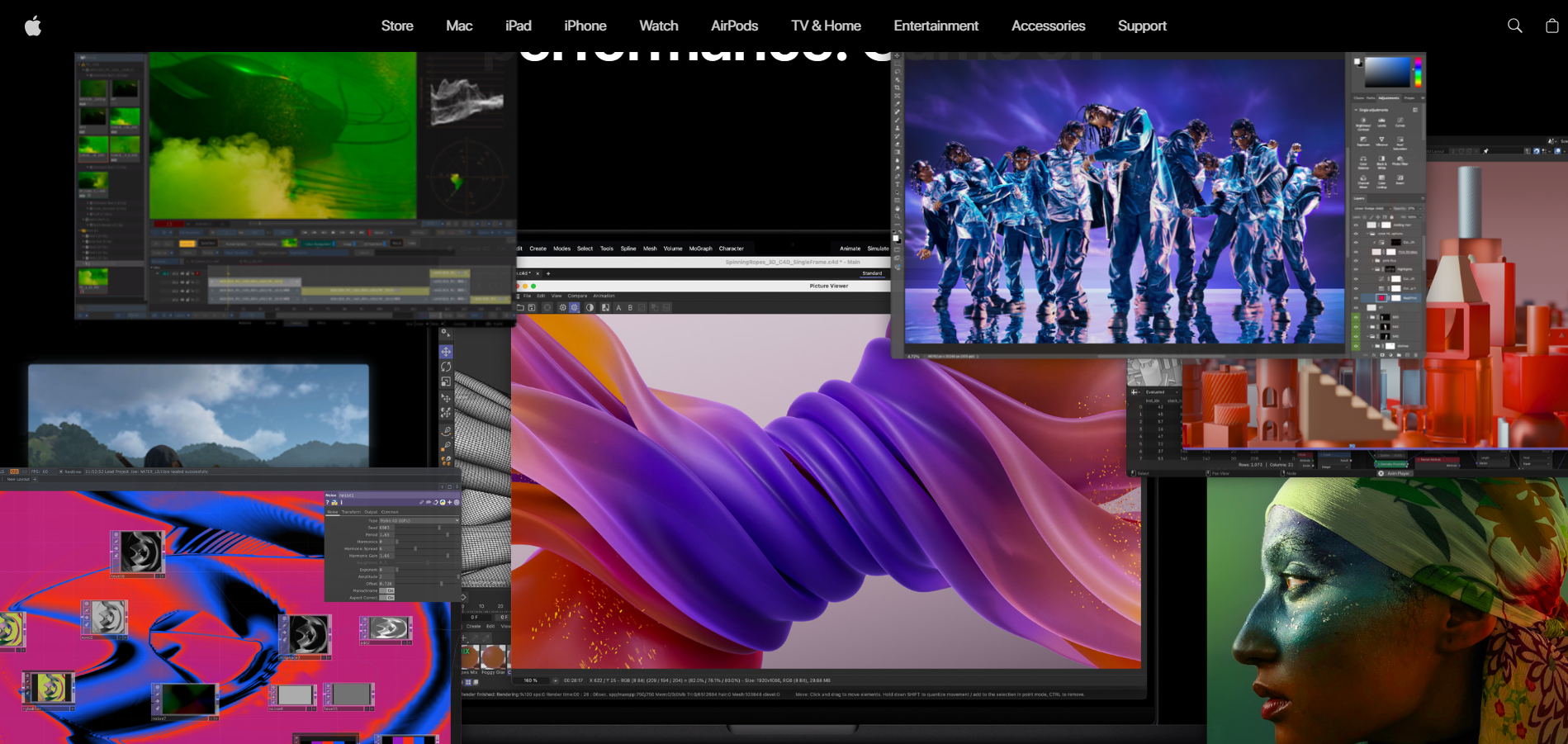The image size is (1568, 744).
Task: Go to Accessories in the nav bar
Action: click(x=1049, y=26)
